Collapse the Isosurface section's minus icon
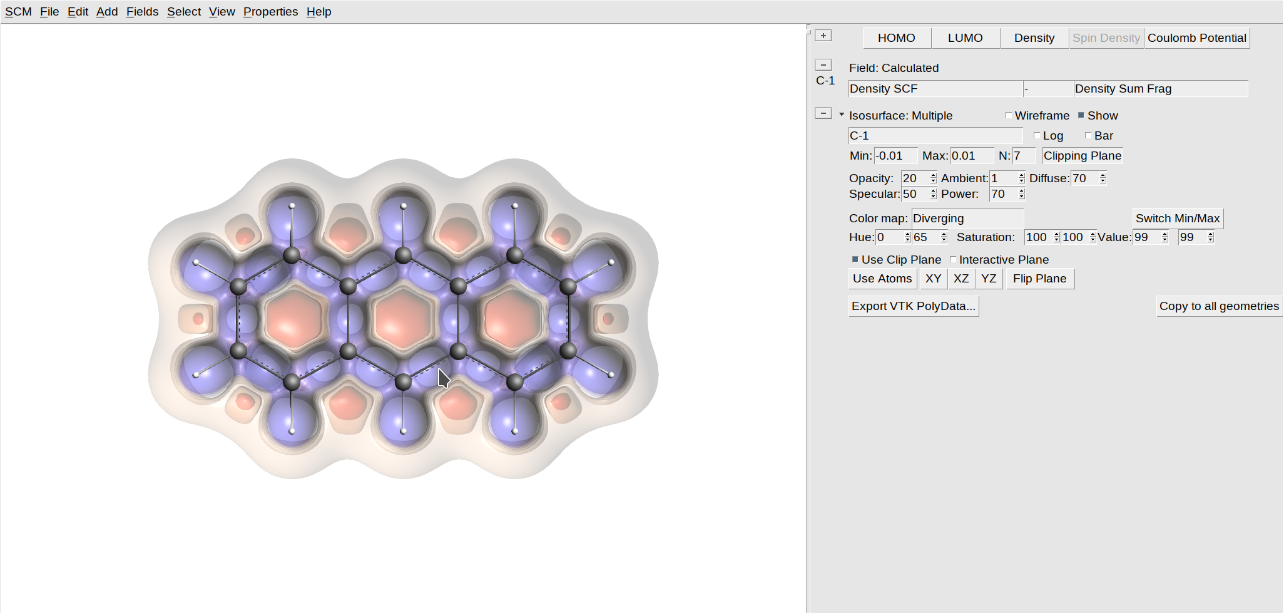The height and width of the screenshot is (613, 1283). pos(822,113)
